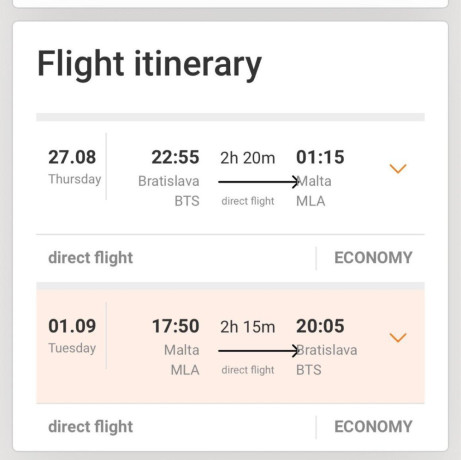Click the return flight direction arrow
461x460 pixels.
click(259, 351)
